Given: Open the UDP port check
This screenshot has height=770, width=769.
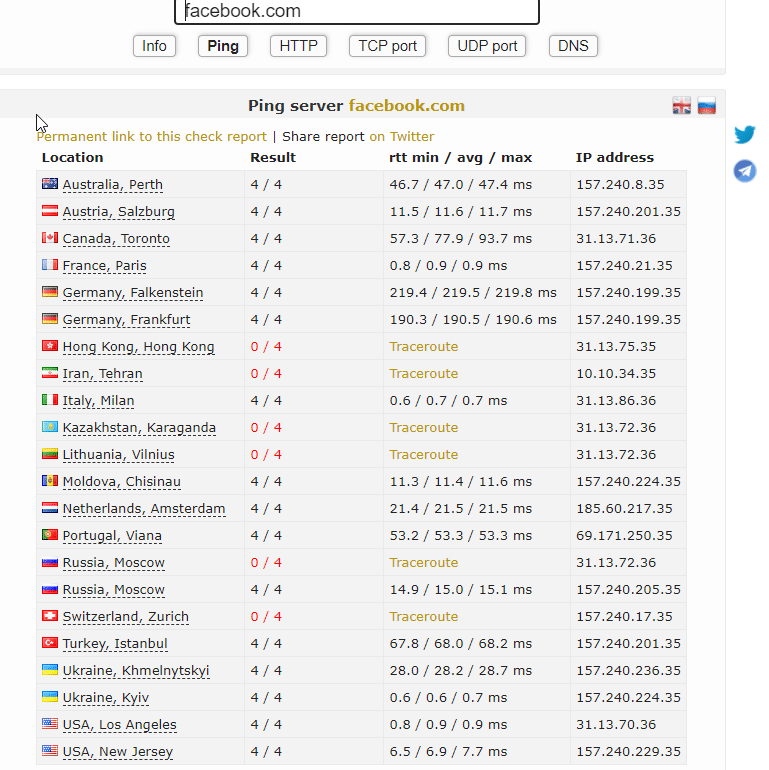Looking at the screenshot, I should click(x=487, y=46).
